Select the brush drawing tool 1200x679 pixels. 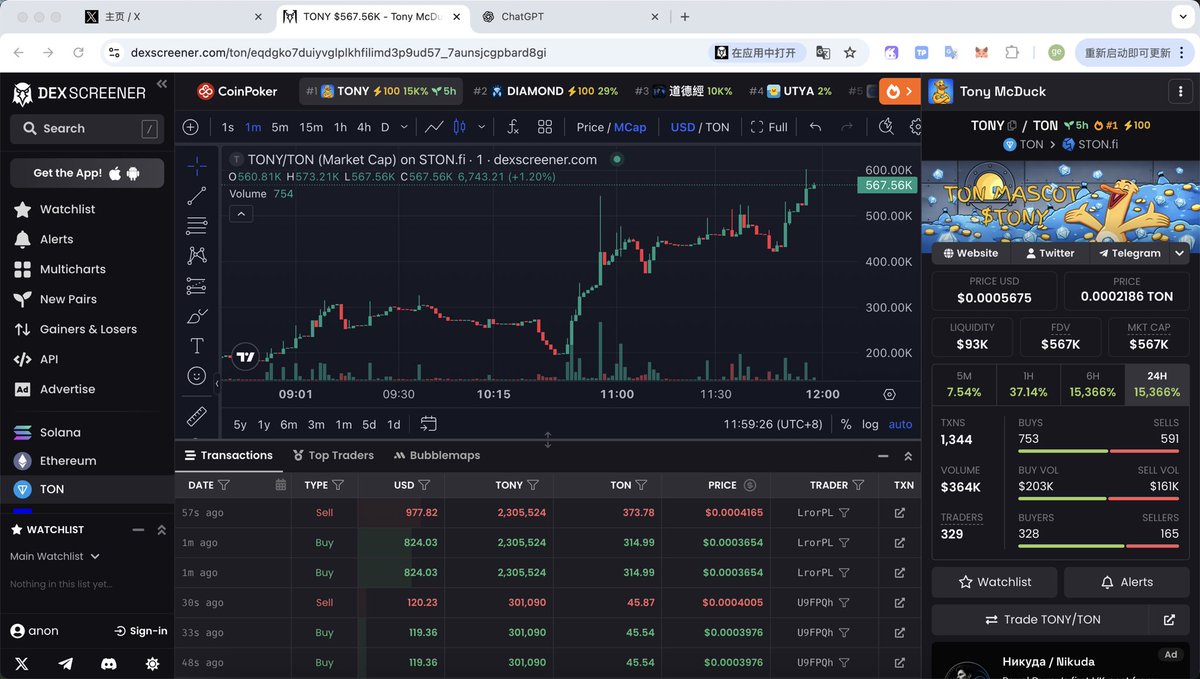pyautogui.click(x=197, y=316)
